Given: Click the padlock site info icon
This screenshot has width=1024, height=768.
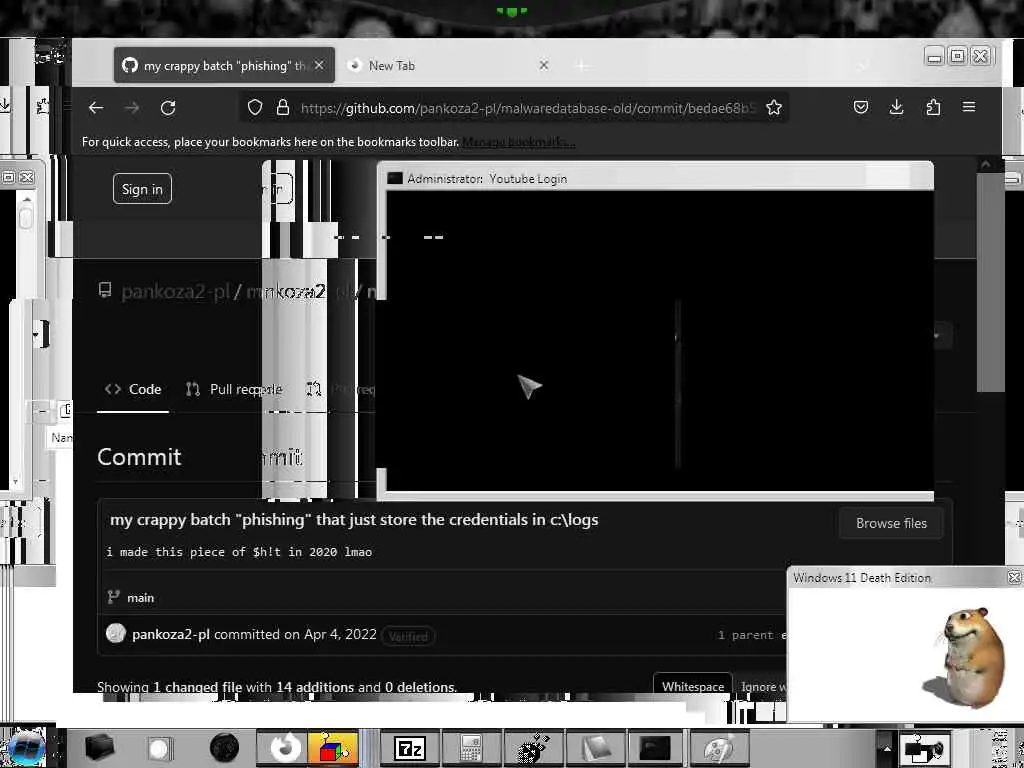Looking at the screenshot, I should click(282, 107).
